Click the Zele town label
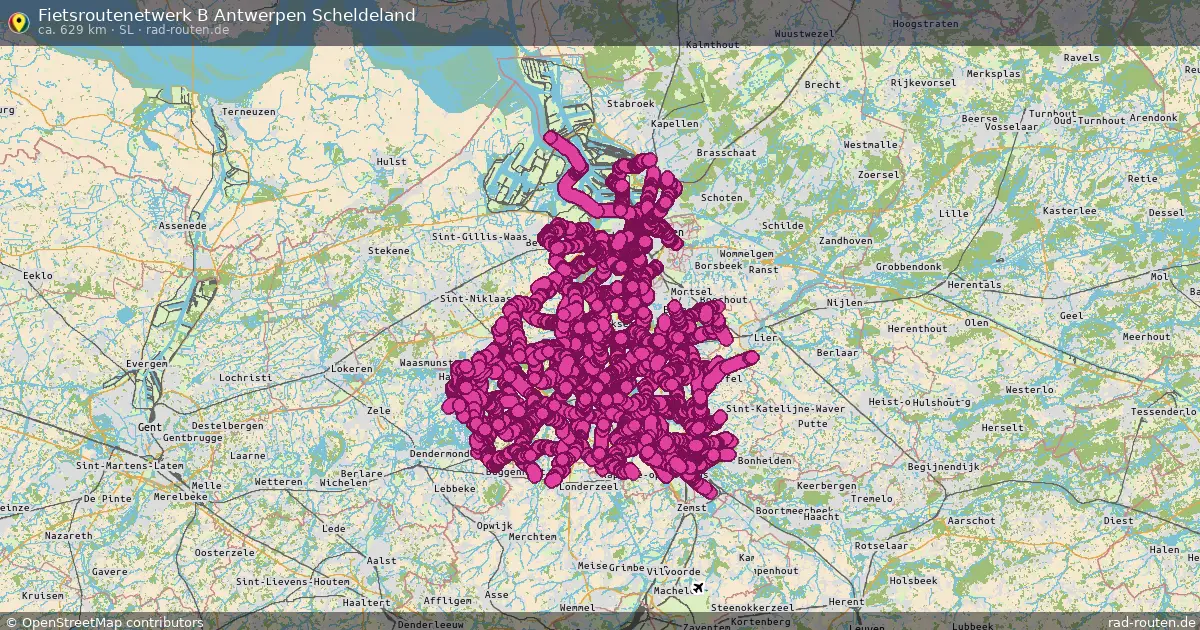The image size is (1200, 630). [379, 411]
